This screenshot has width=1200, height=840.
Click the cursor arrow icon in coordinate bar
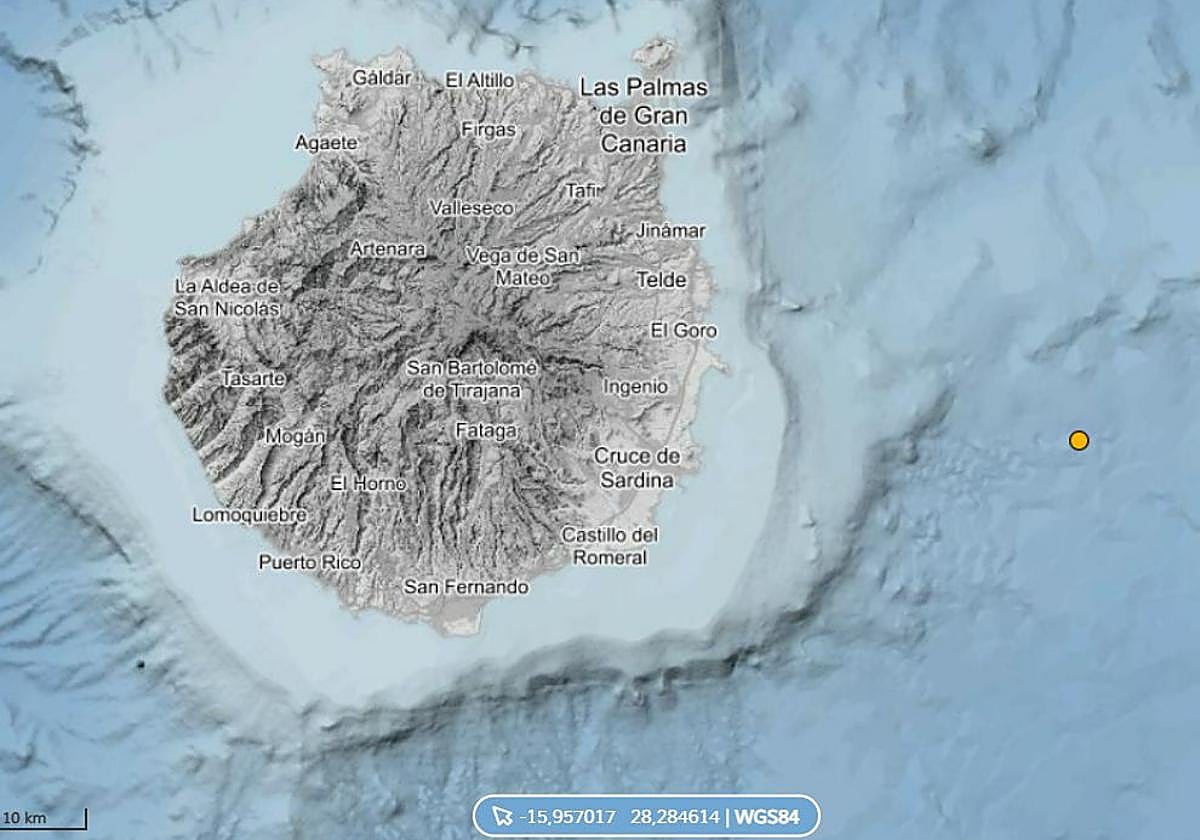pyautogui.click(x=502, y=817)
